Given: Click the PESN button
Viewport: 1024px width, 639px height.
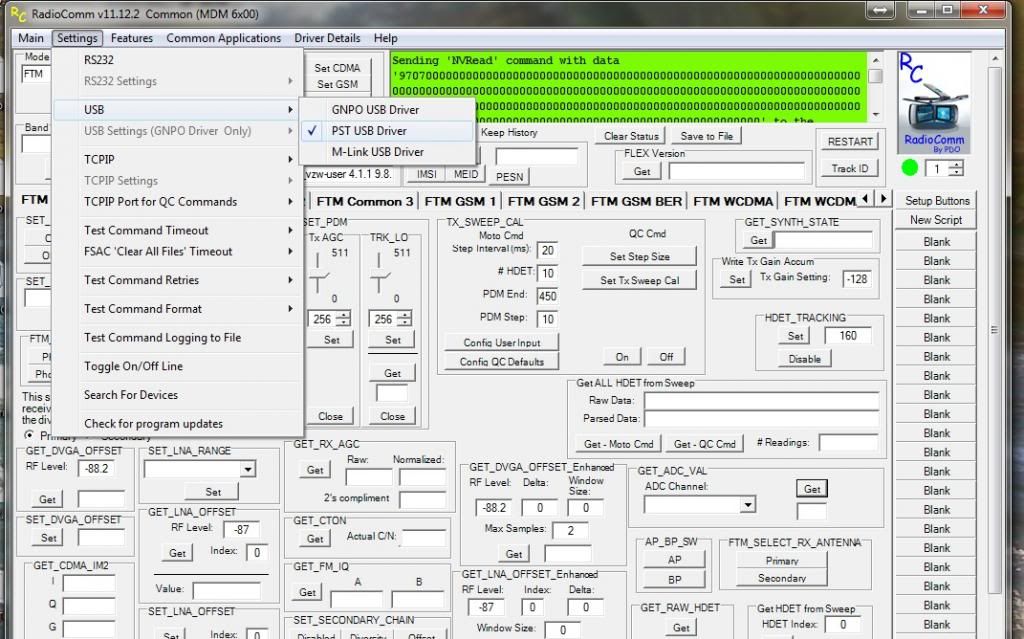Looking at the screenshot, I should click(x=509, y=177).
